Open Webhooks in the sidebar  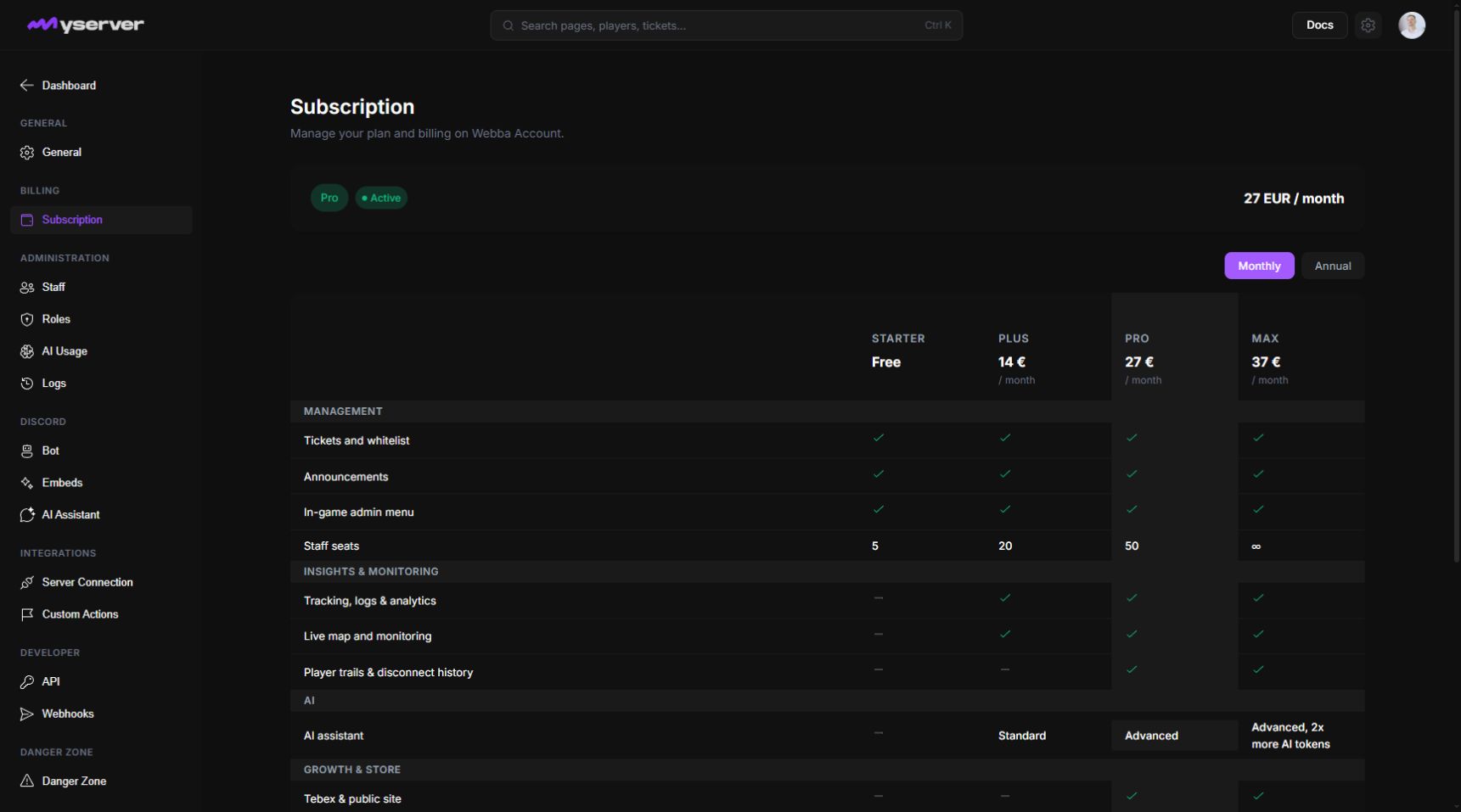tap(101, 714)
